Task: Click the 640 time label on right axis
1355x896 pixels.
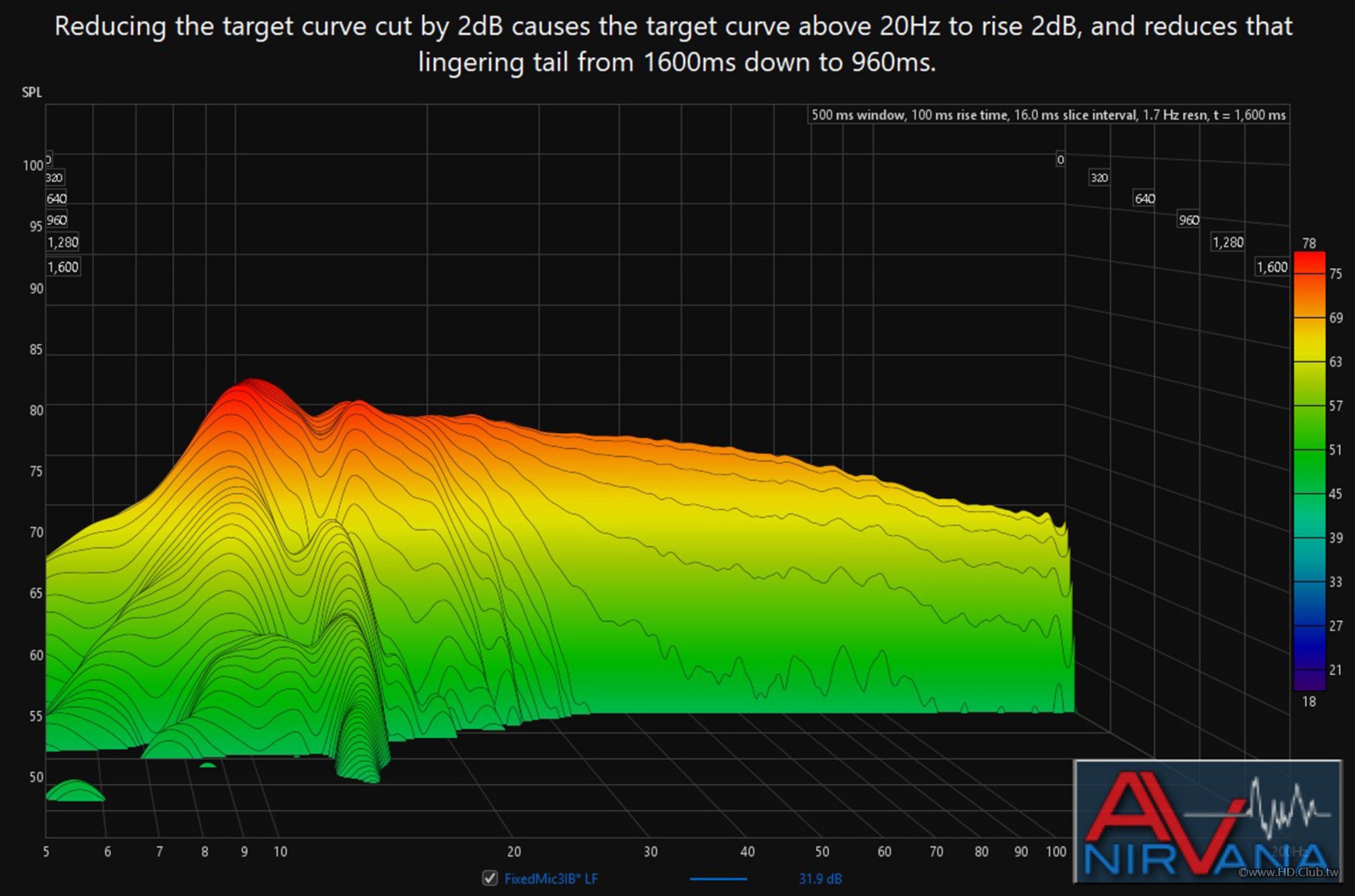Action: click(x=1144, y=199)
